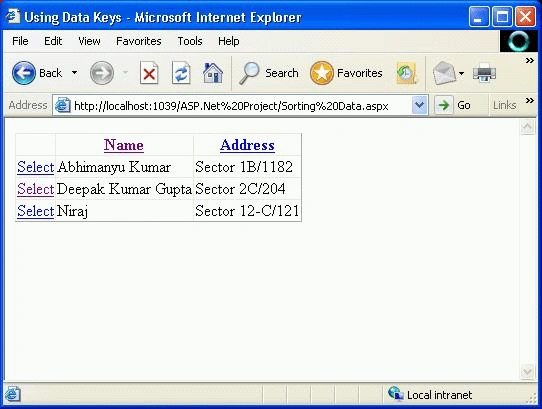Screen dimensions: 542x409
Task: Open the Back button history dropdown arrow
Action: [x=74, y=73]
